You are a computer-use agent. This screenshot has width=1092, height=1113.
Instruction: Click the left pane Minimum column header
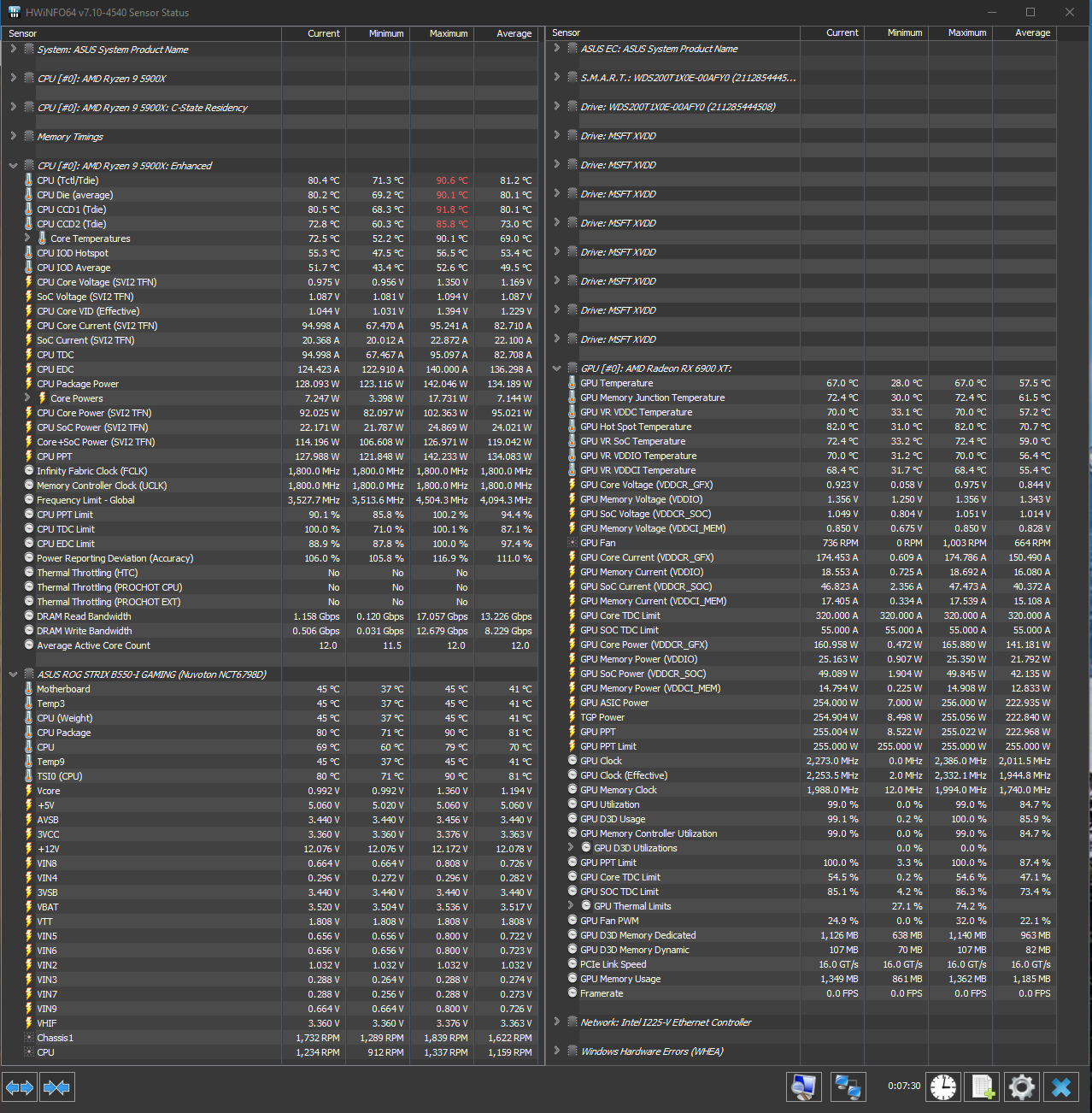tap(378, 33)
